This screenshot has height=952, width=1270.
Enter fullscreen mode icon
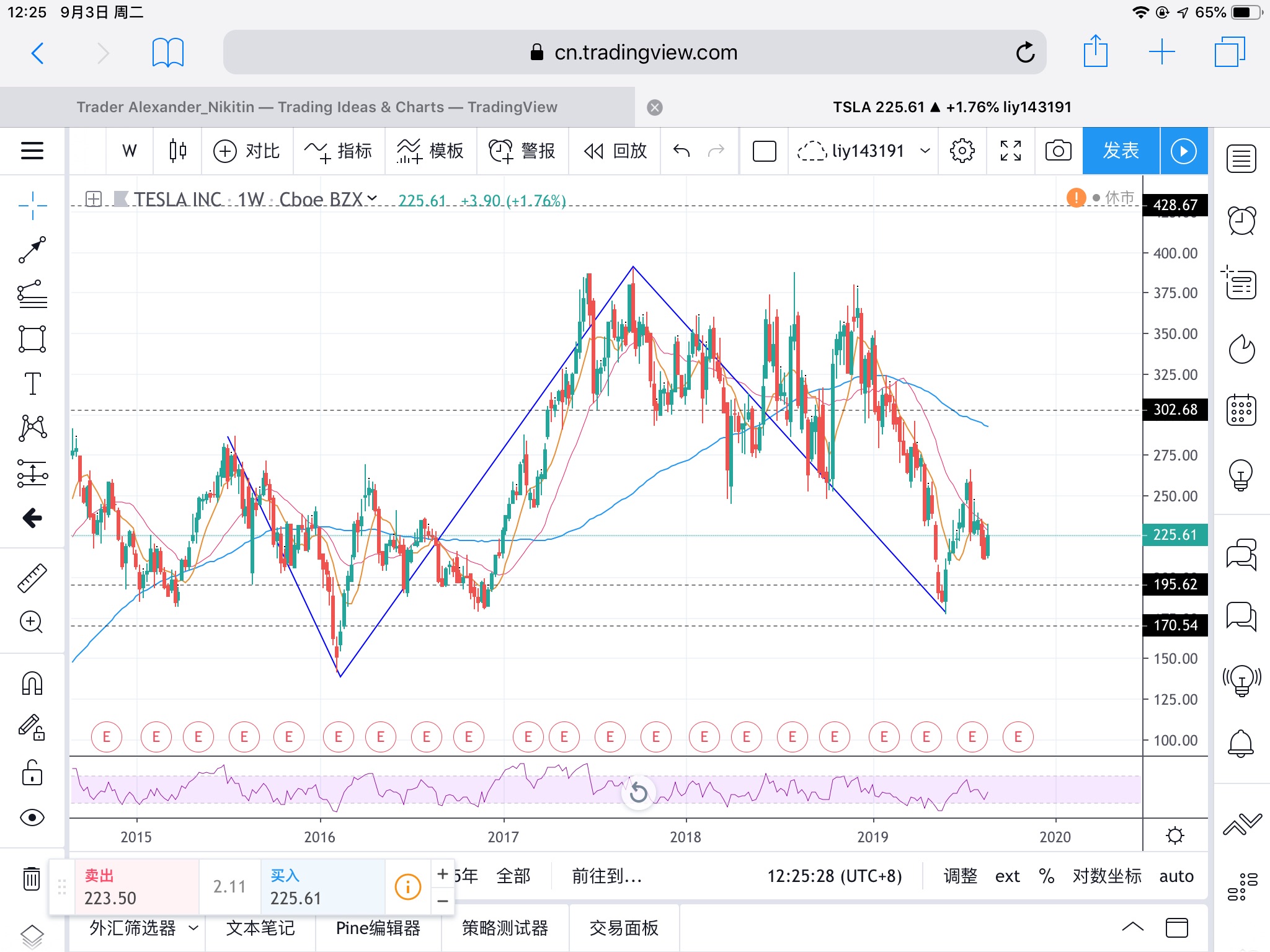[1010, 151]
